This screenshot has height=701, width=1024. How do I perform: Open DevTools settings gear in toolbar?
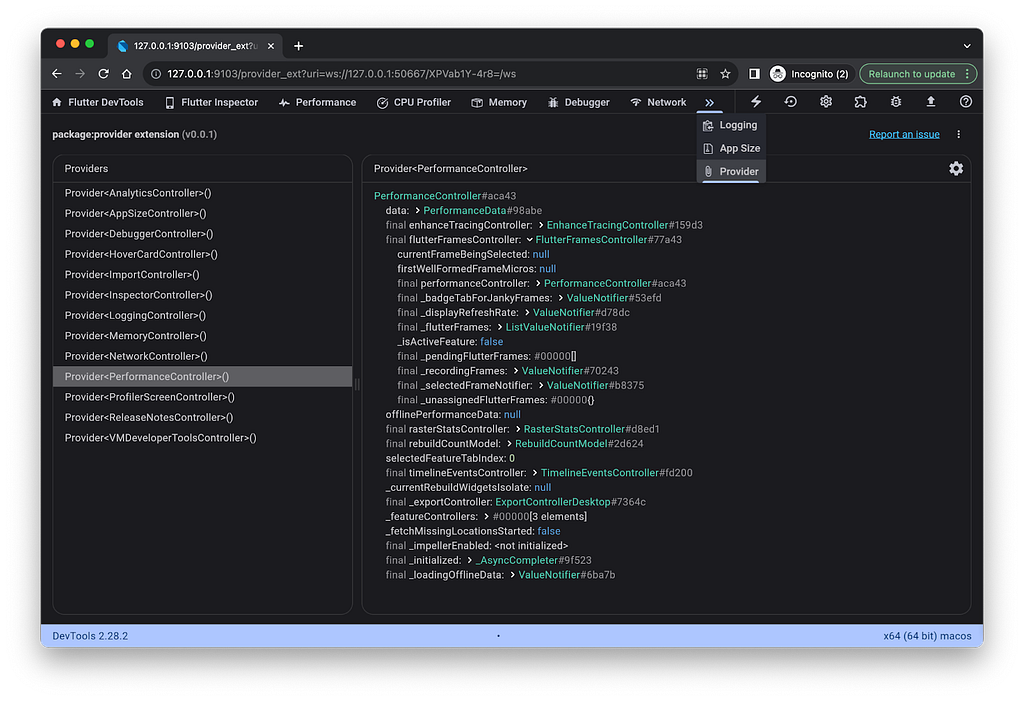click(825, 101)
